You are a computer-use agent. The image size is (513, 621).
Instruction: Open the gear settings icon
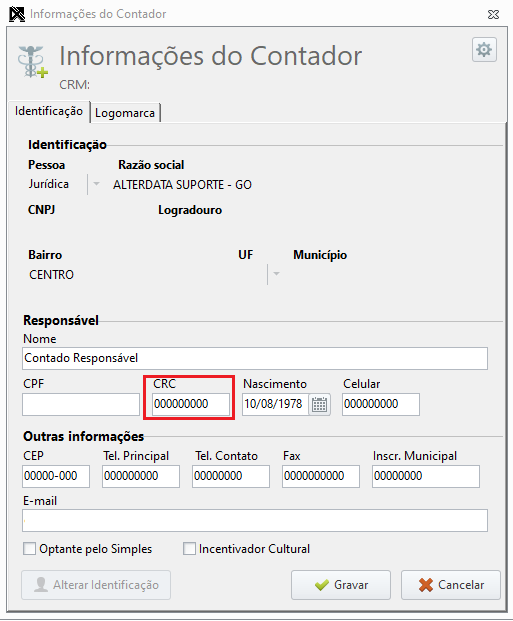tap(484, 50)
